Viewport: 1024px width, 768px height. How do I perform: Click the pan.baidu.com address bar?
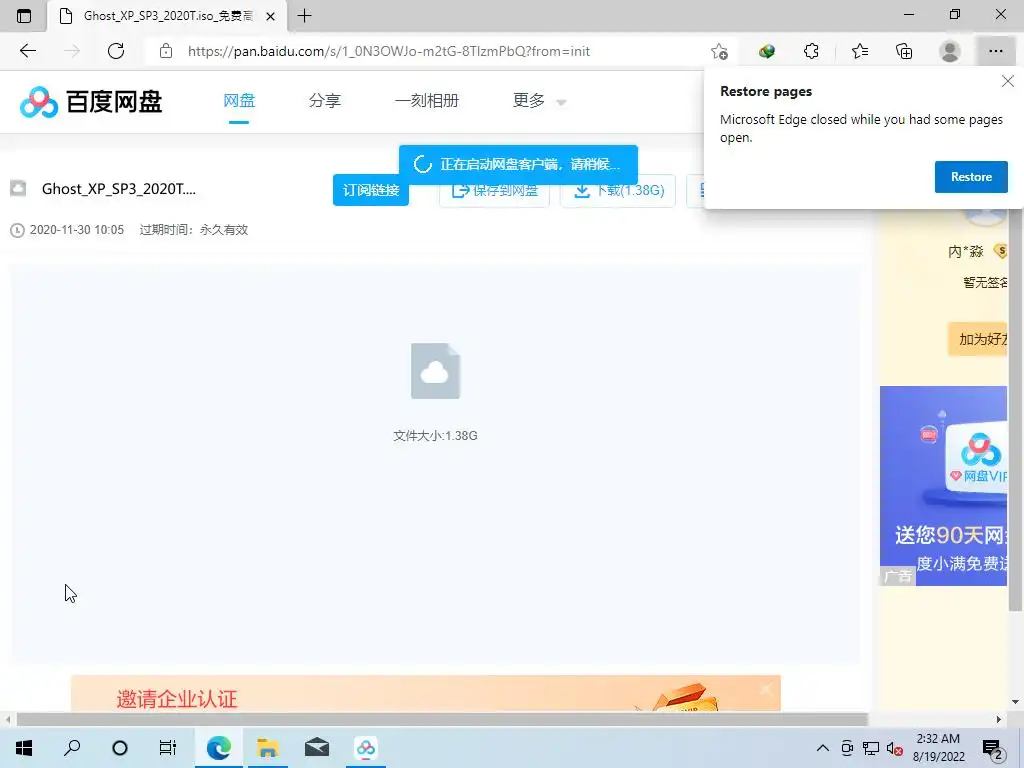pos(389,51)
